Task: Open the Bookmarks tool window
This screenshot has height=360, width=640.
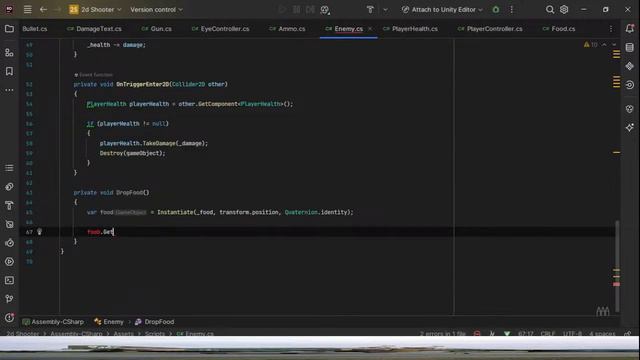Action: 9,71
